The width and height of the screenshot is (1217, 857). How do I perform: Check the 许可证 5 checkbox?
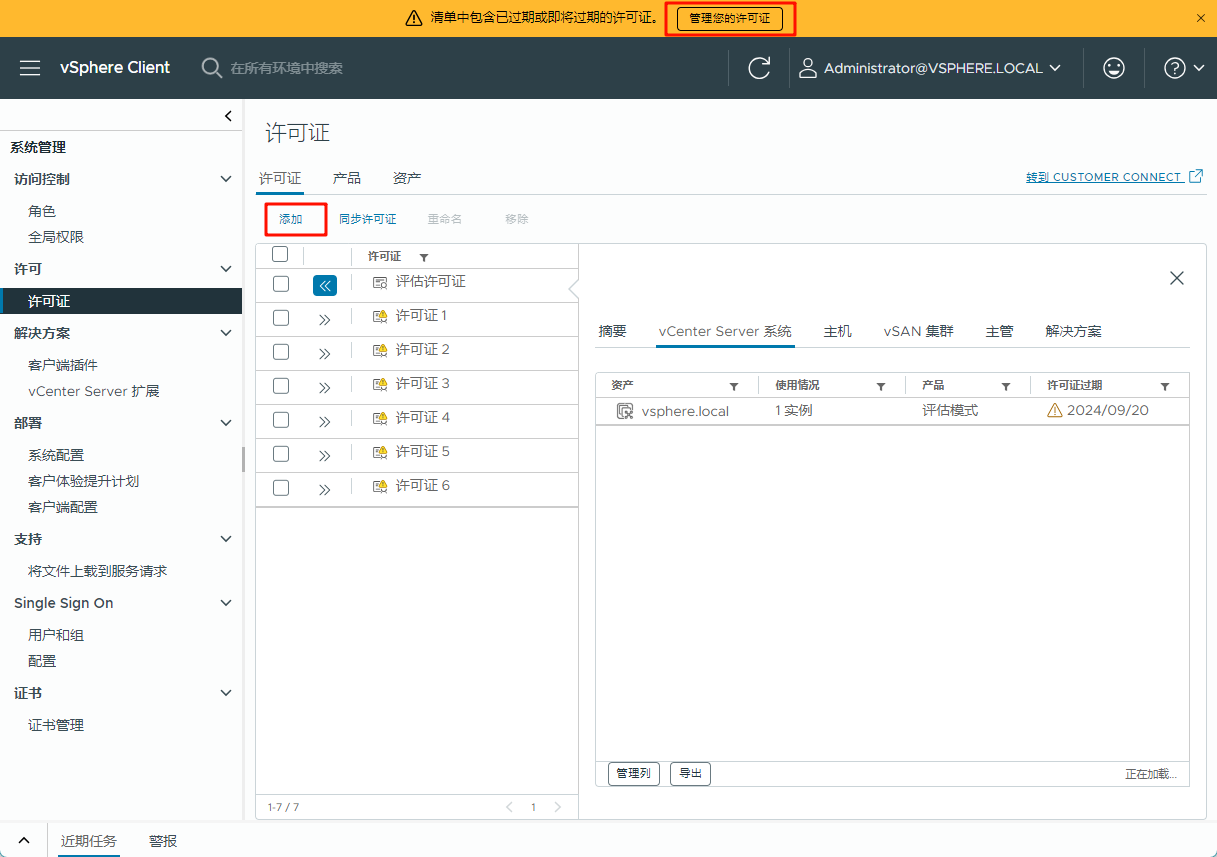(x=281, y=454)
